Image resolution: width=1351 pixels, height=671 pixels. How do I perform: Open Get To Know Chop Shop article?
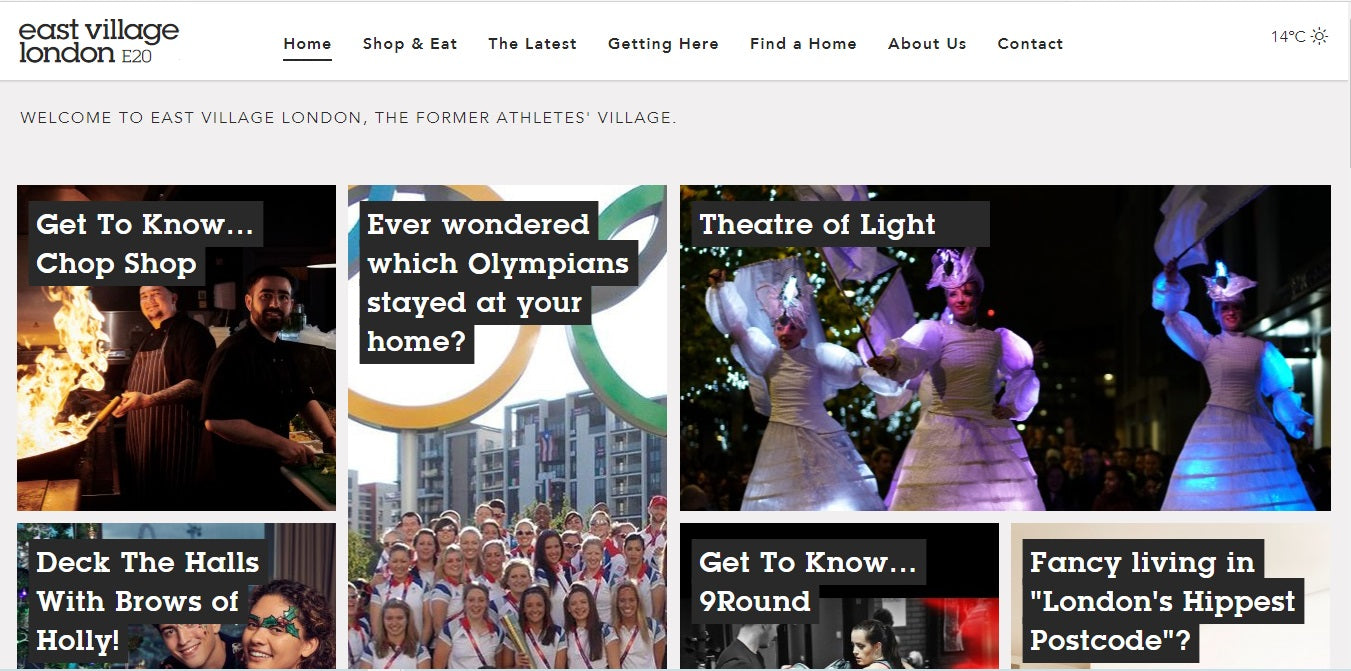click(176, 348)
